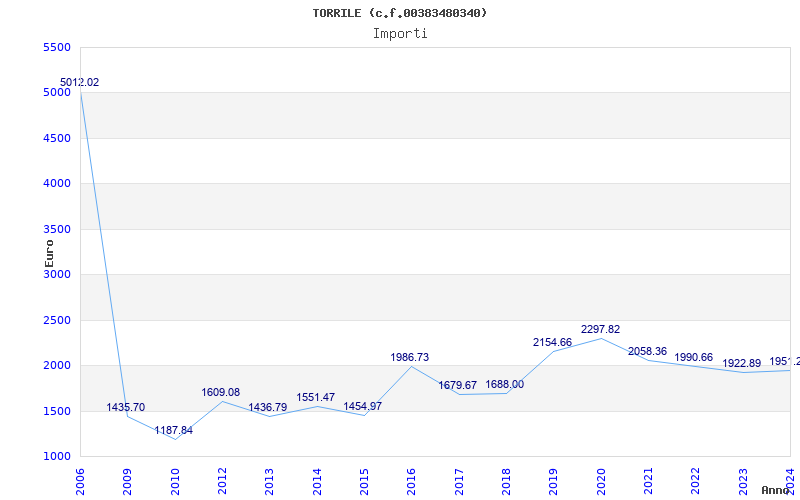The width and height of the screenshot is (800, 500).
Task: Click the 1500 y-axis tick label
Action: [57, 411]
